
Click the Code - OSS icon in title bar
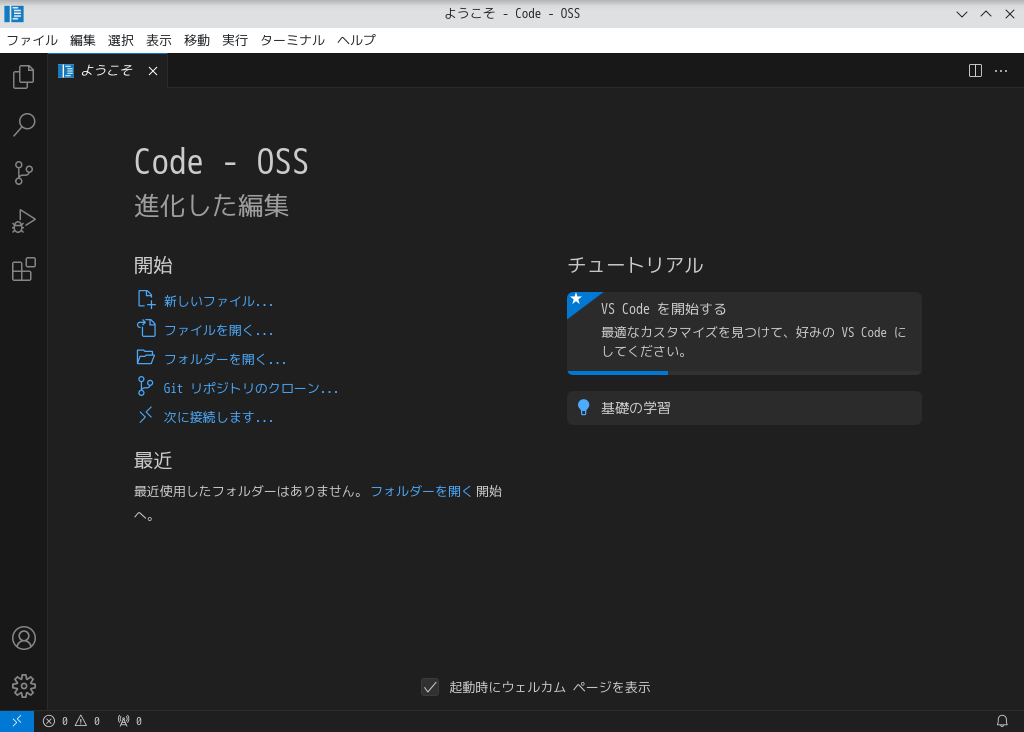click(14, 13)
